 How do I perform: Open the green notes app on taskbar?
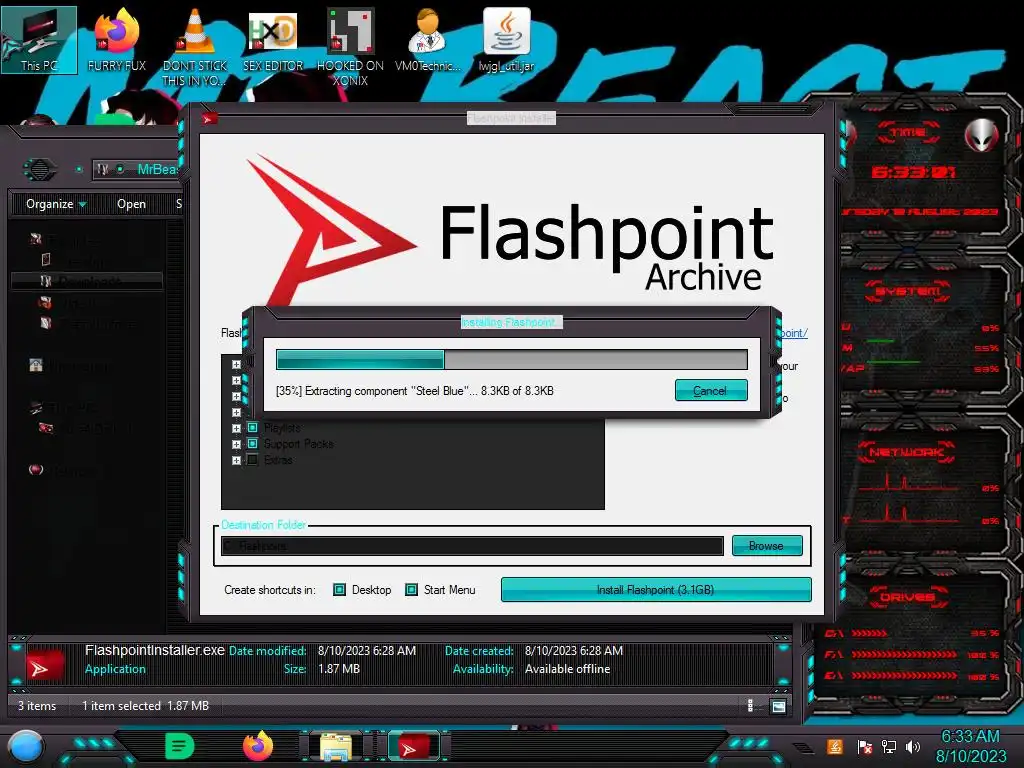179,746
